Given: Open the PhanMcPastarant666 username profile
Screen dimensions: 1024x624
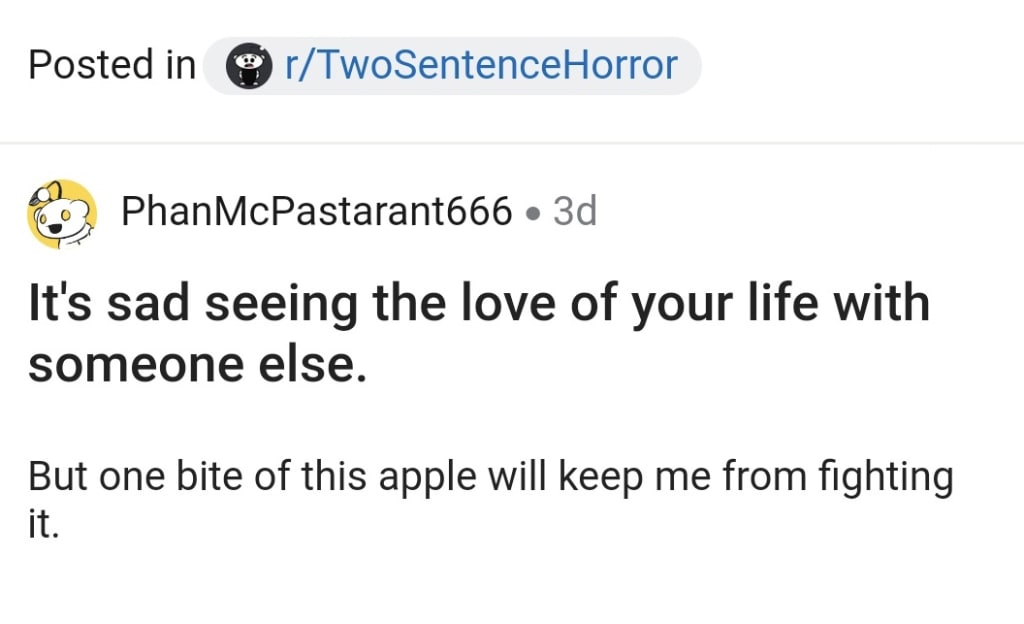Looking at the screenshot, I should 316,212.
